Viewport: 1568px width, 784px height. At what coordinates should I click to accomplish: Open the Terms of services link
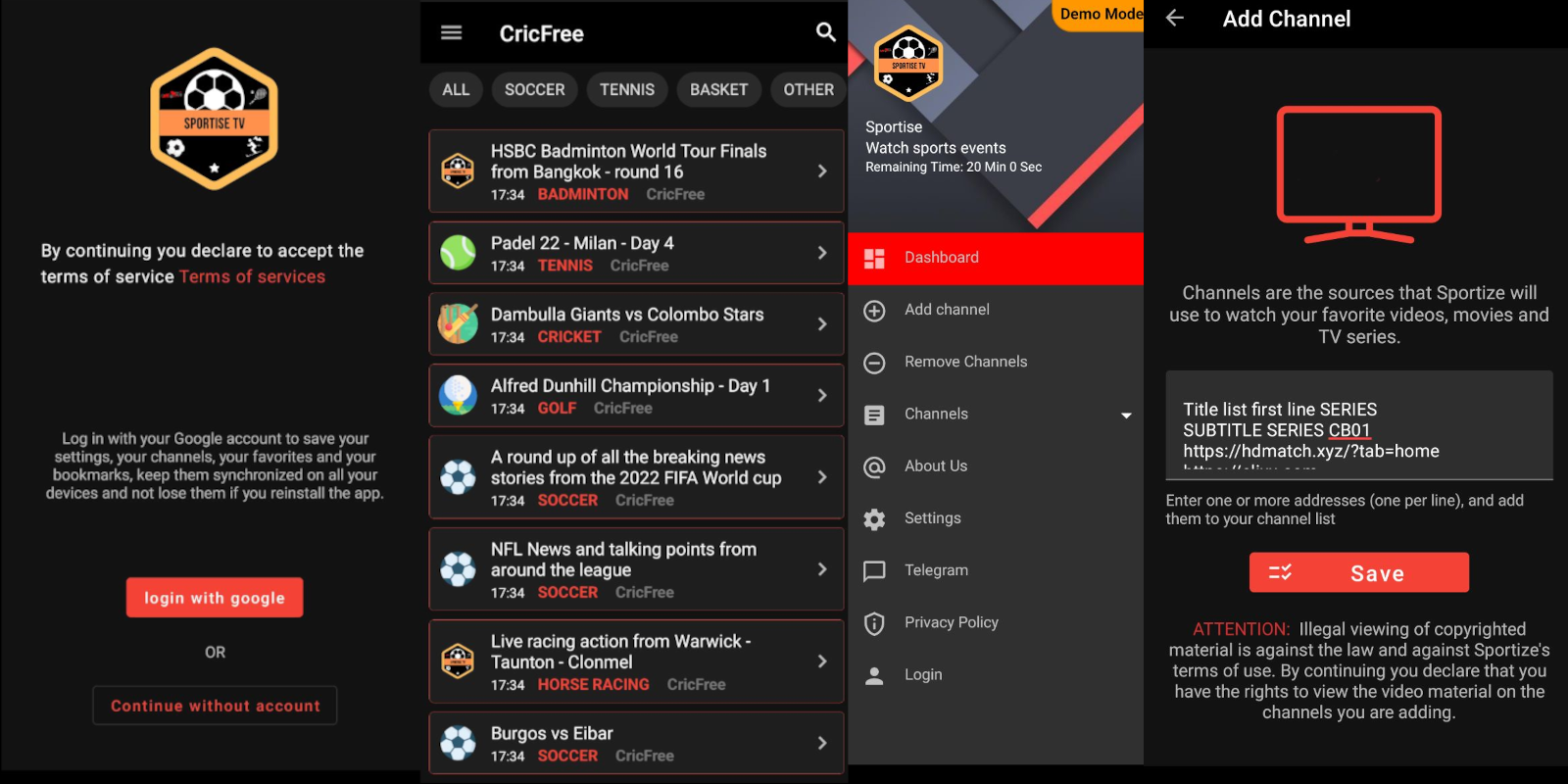[252, 277]
